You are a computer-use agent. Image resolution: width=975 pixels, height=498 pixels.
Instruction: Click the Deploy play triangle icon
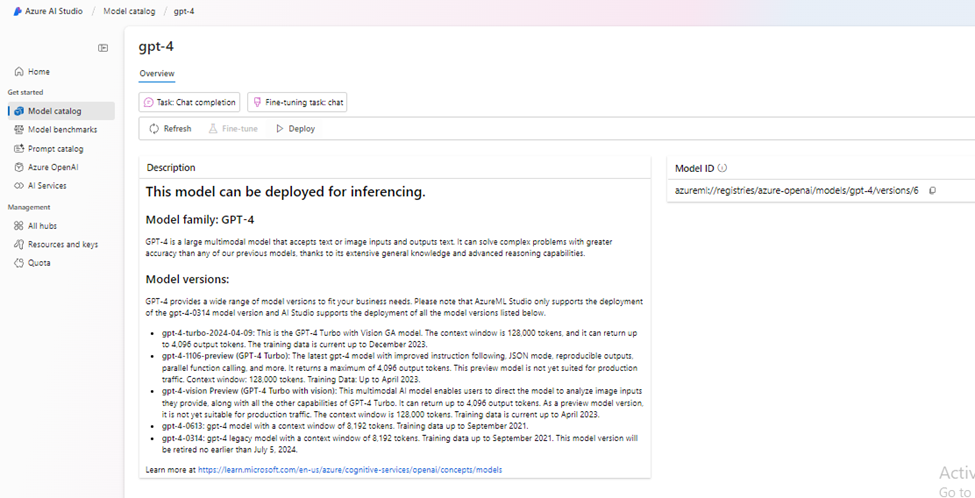[280, 129]
